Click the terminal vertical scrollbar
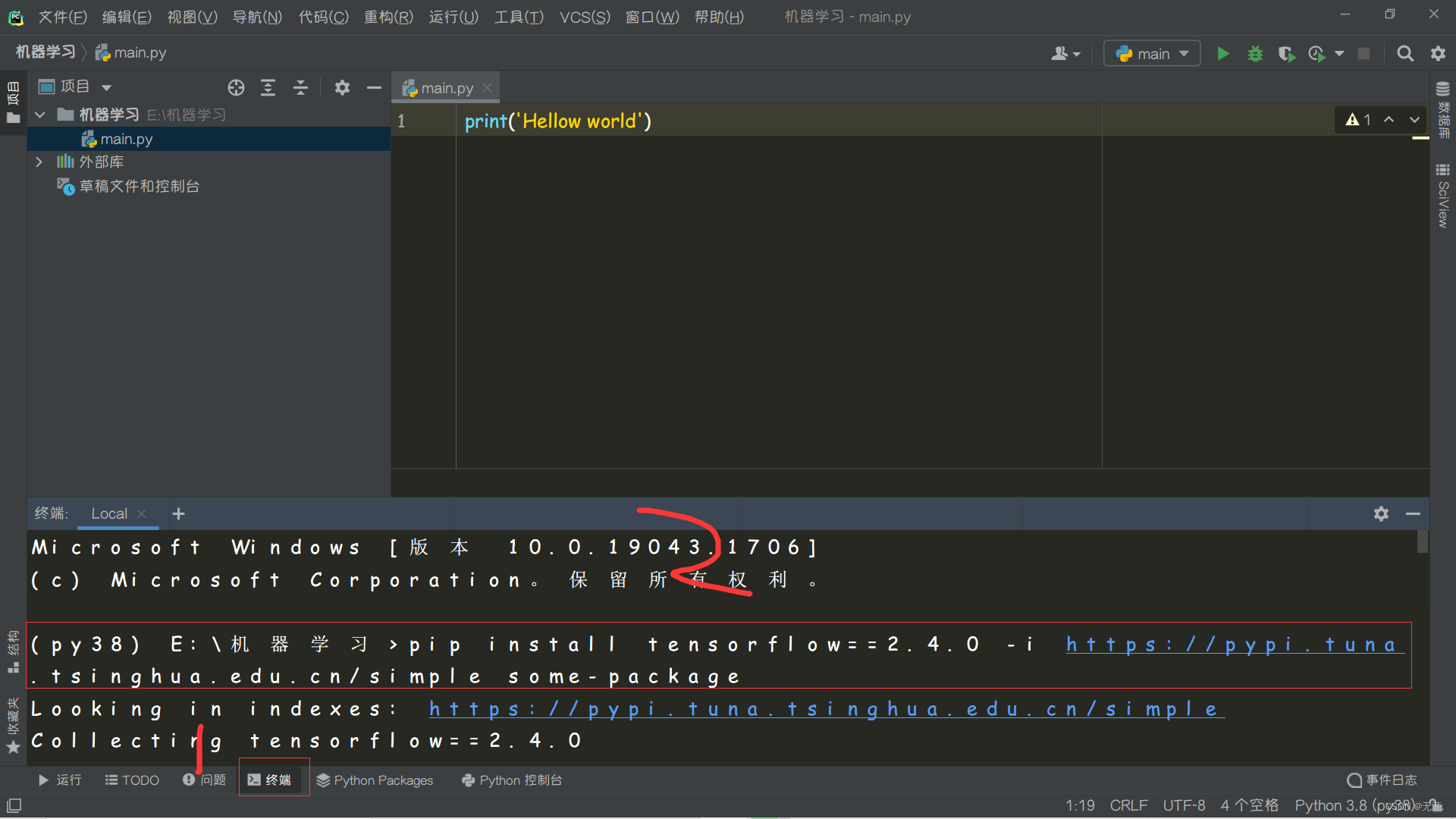 point(1422,541)
